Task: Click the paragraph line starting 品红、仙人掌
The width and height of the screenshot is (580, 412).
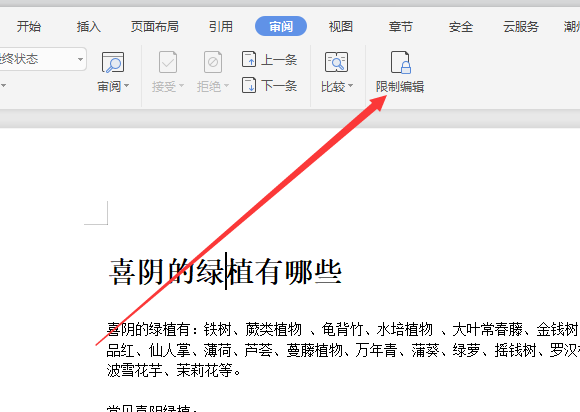Action: click(x=343, y=350)
